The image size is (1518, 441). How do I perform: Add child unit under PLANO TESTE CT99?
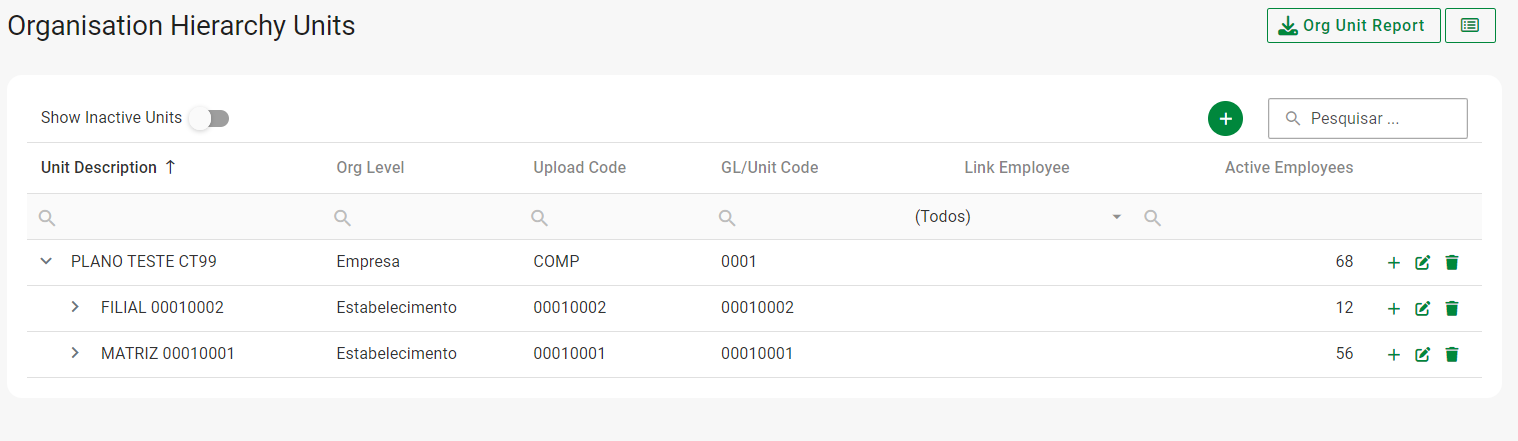(x=1393, y=263)
